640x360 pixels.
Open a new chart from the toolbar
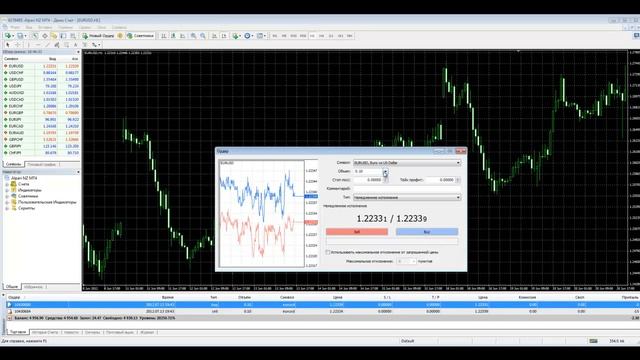pyautogui.click(x=8, y=36)
